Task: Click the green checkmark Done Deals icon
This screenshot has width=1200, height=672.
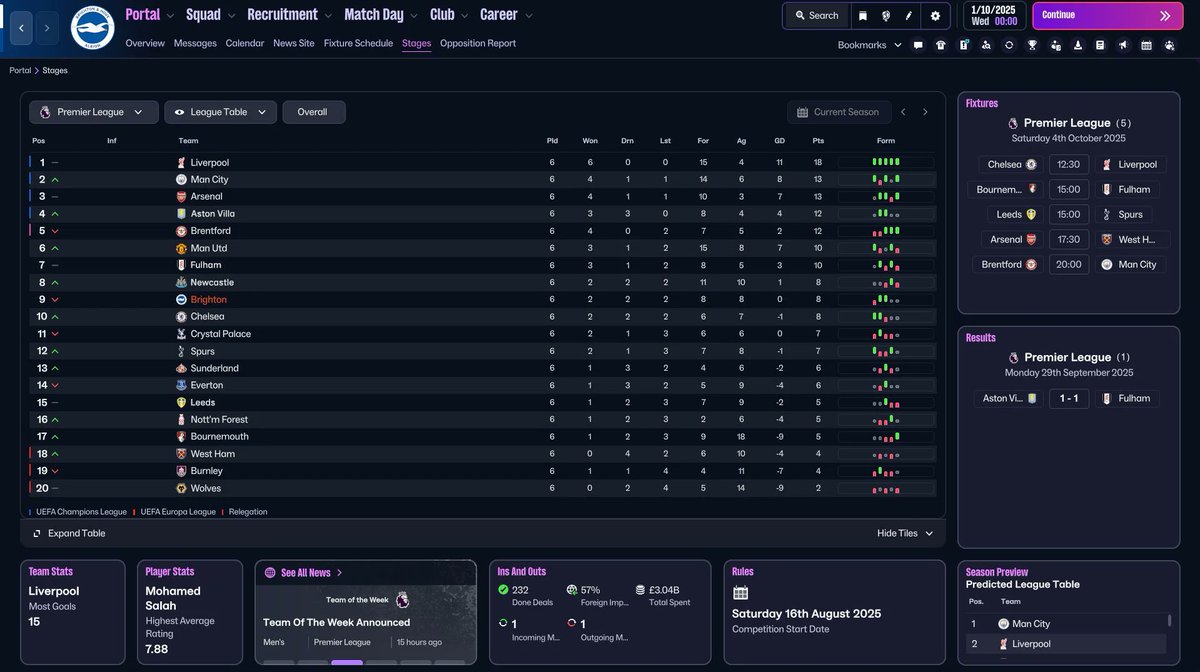Action: click(503, 590)
